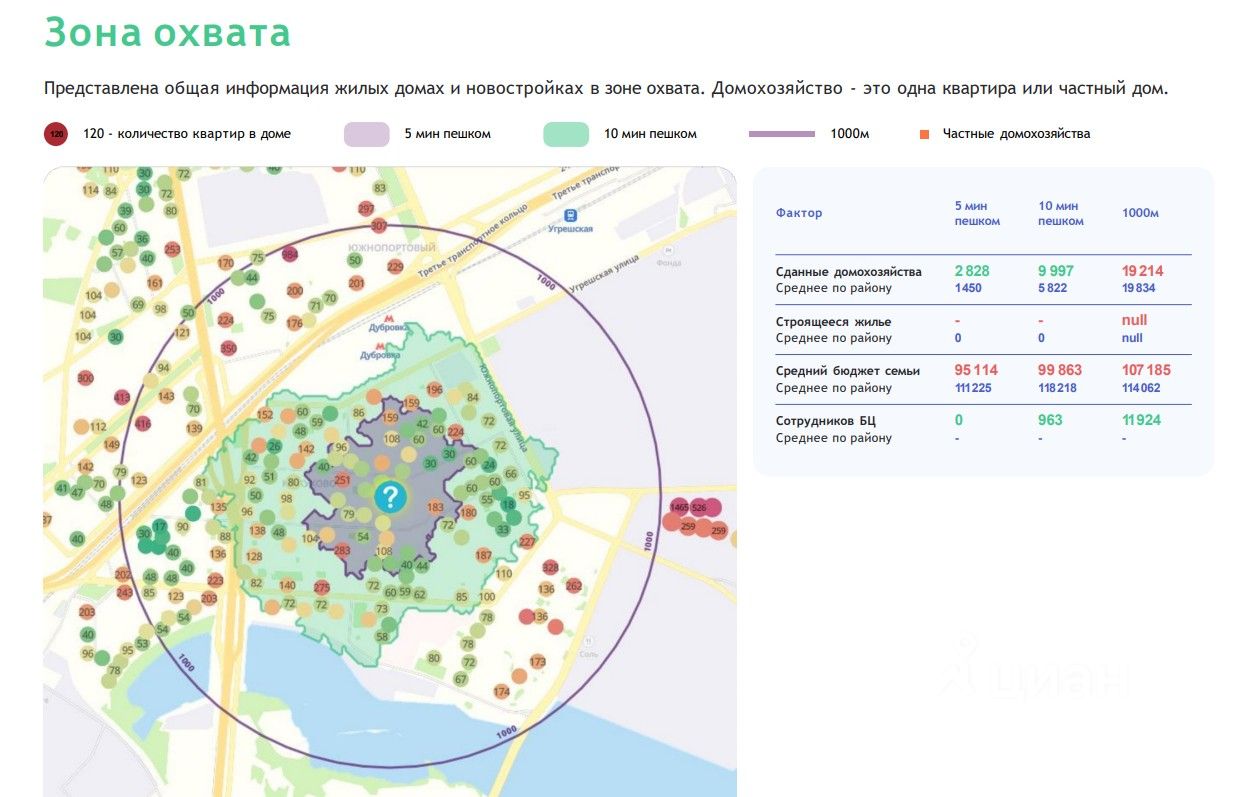This screenshot has width=1259, height=797.
Task: Click the green 10 мин пешком swatch
Action: pos(566,134)
